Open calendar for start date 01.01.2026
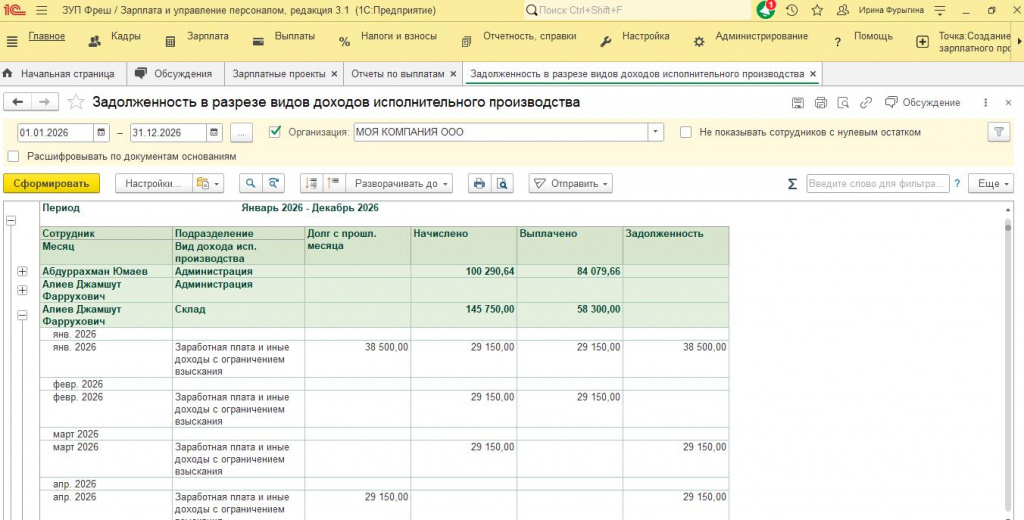Viewport: 1024px width, 520px height. pos(101,133)
